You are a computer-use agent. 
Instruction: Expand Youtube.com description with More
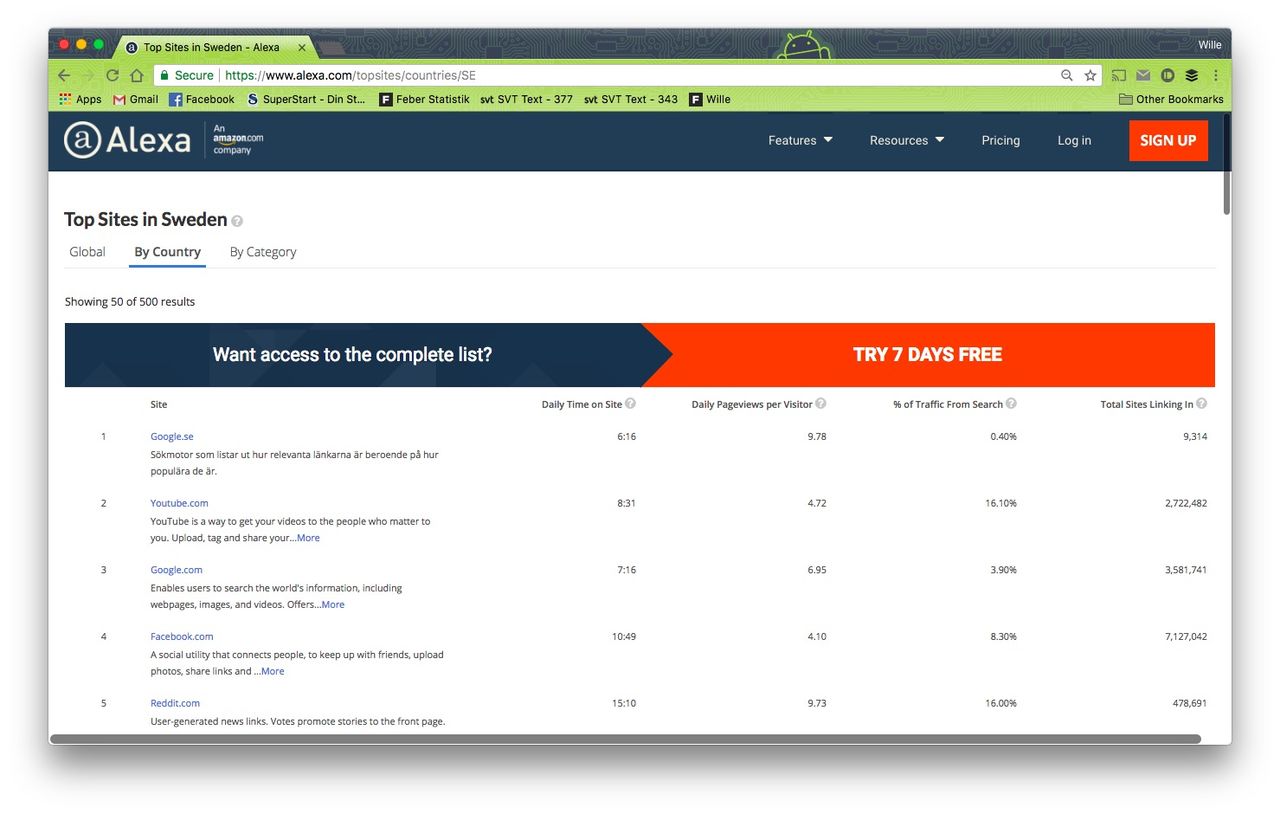tap(308, 538)
